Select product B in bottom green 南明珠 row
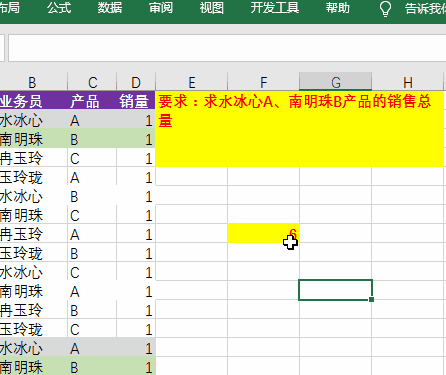Screen dimensions: 446x375 [92, 367]
